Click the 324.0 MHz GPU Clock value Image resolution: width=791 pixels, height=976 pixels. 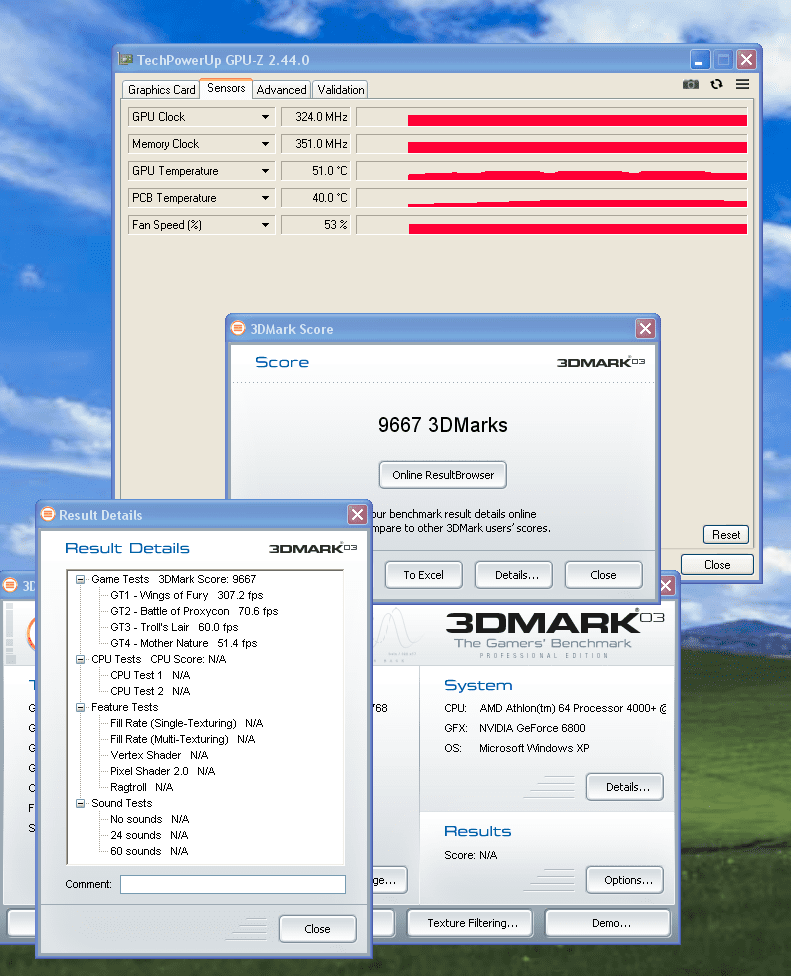tap(316, 117)
